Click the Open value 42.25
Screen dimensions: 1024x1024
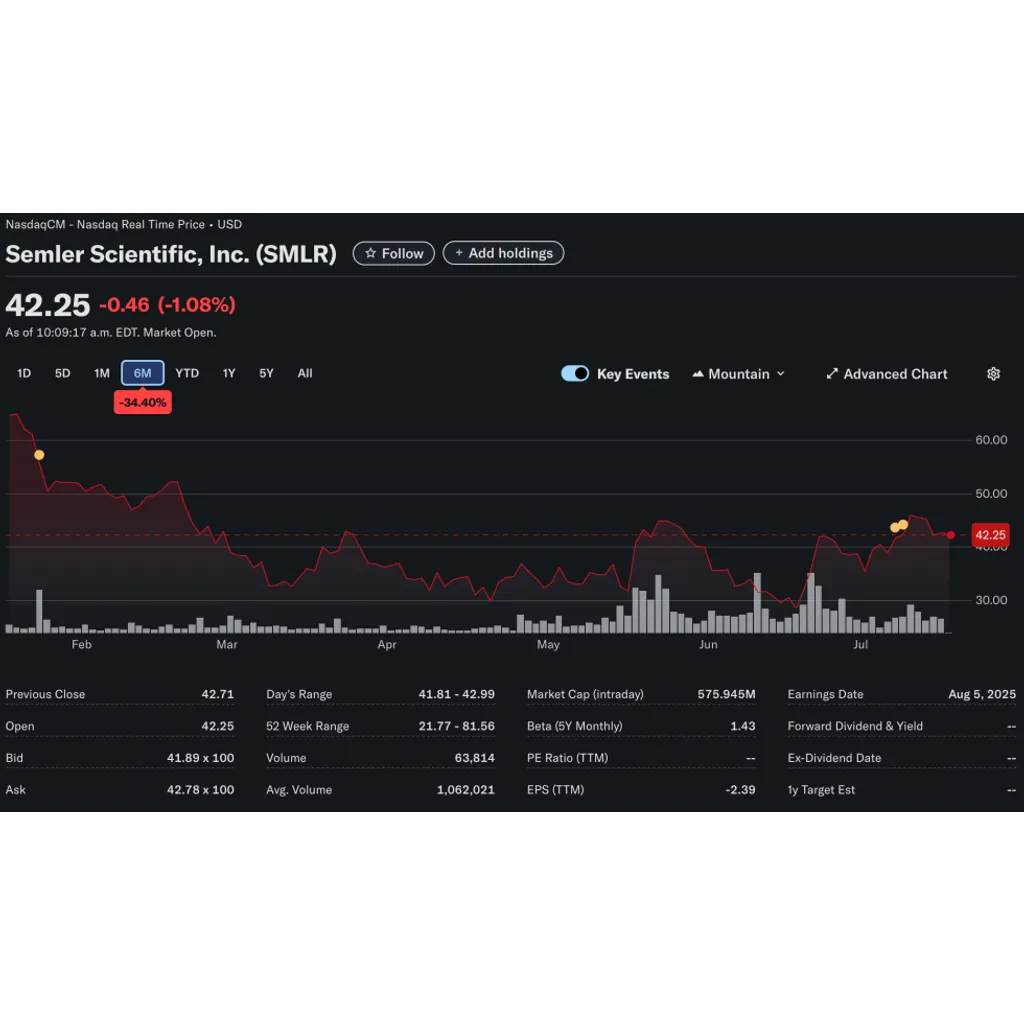point(217,726)
